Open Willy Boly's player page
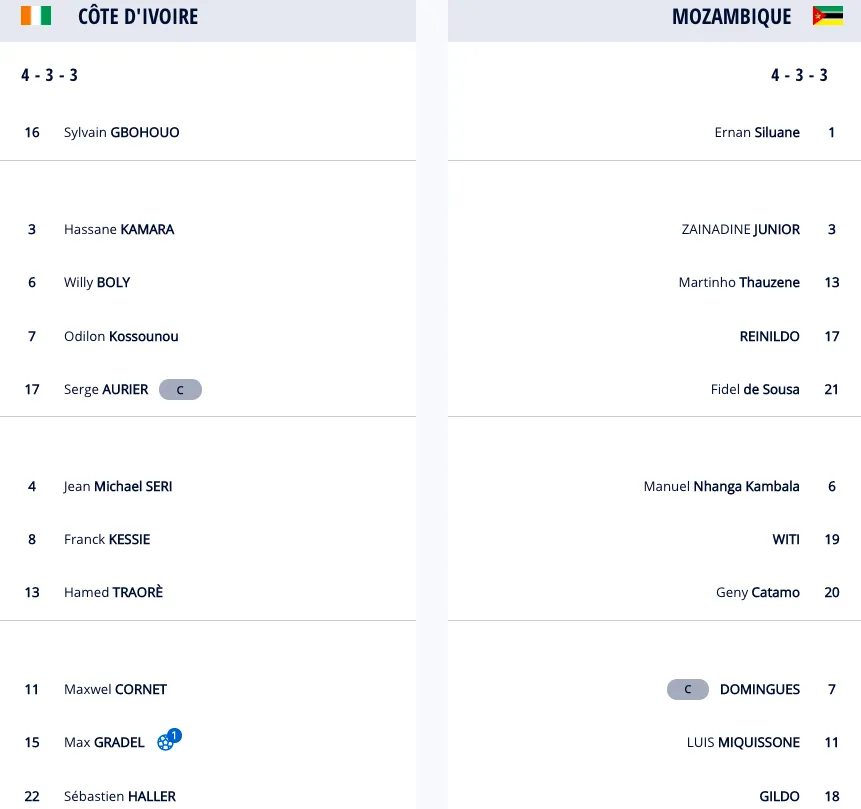The width and height of the screenshot is (861, 809). coord(96,282)
